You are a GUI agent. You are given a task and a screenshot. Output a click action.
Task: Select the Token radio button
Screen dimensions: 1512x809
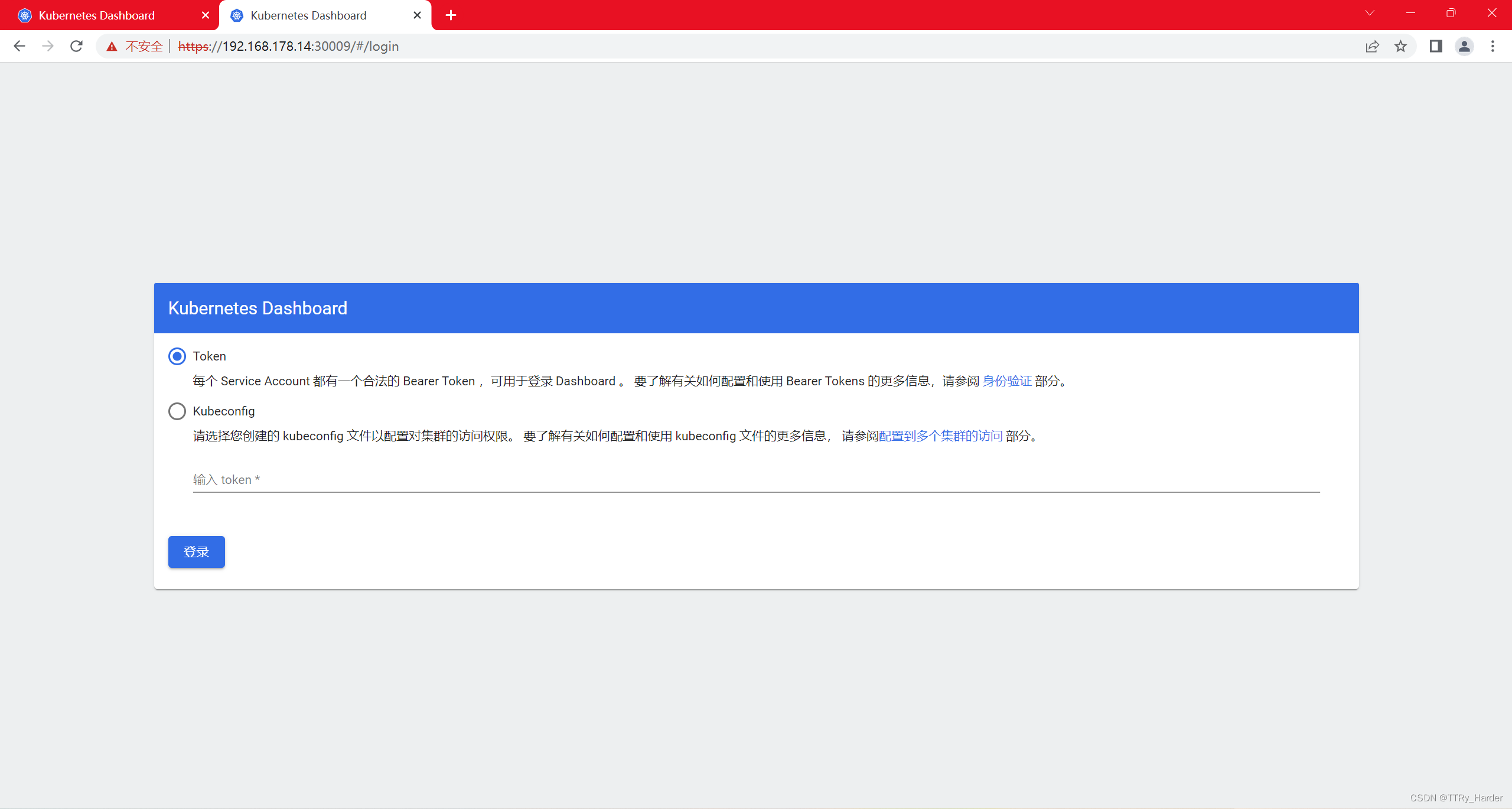click(x=177, y=356)
